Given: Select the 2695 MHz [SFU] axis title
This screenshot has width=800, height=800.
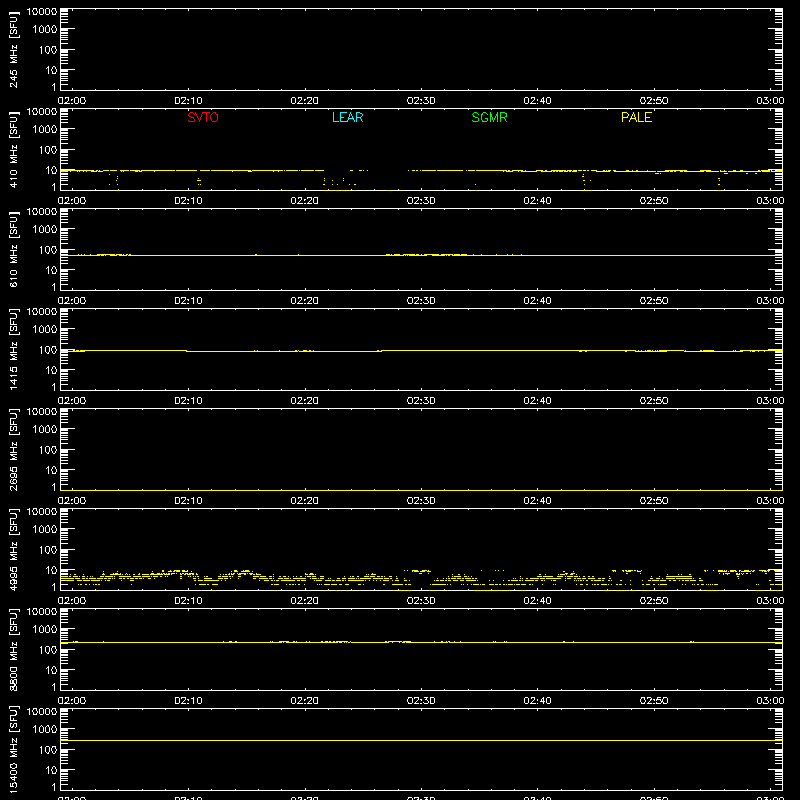Looking at the screenshot, I should pos(13,449).
